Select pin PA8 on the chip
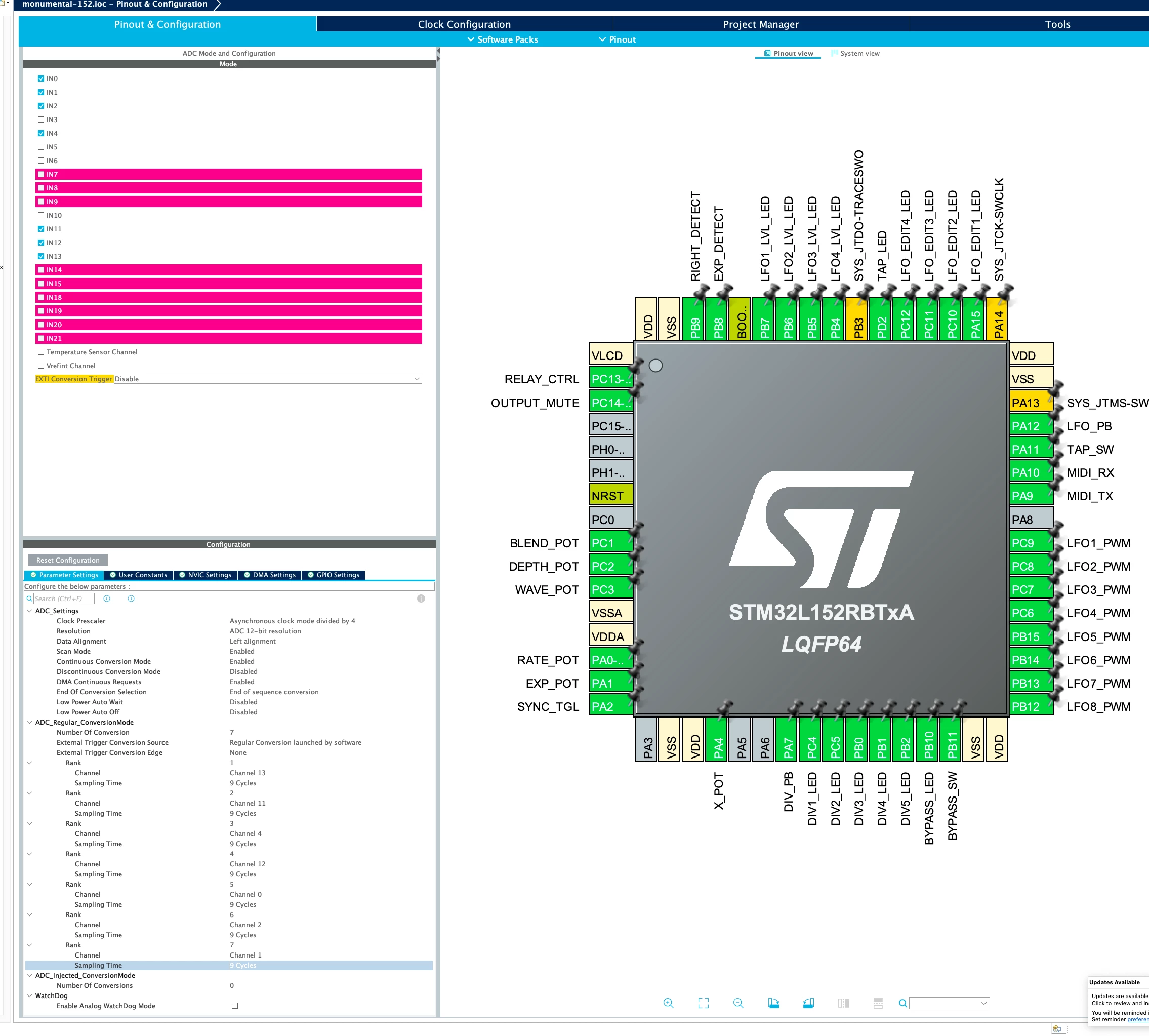This screenshot has height=1036, width=1149. tap(1031, 519)
